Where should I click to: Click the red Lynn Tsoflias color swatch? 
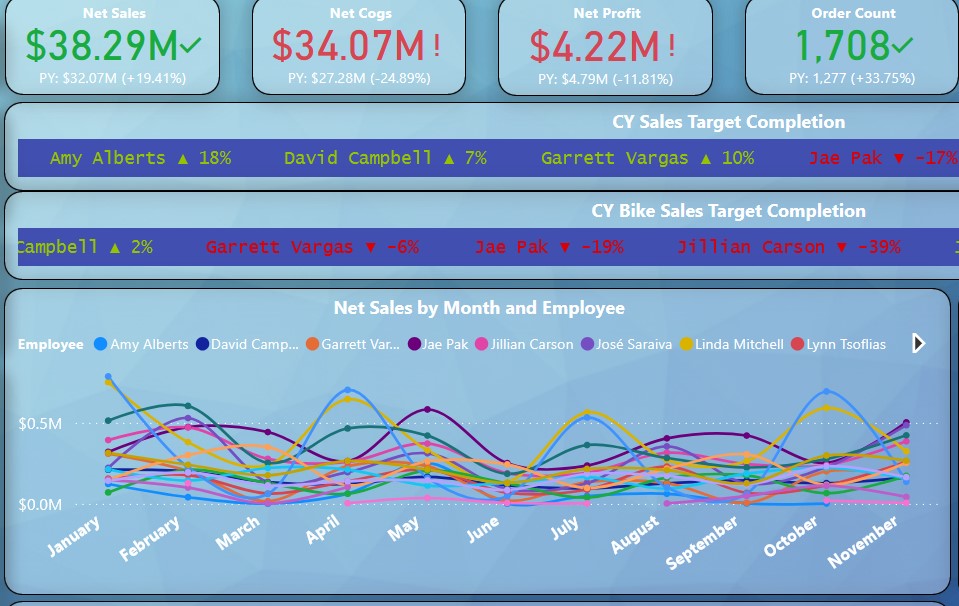coord(796,344)
